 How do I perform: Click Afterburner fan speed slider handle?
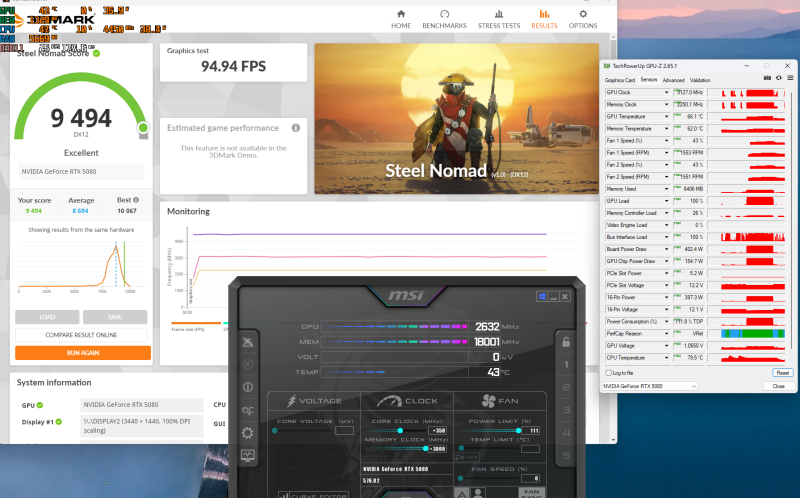coord(460,478)
